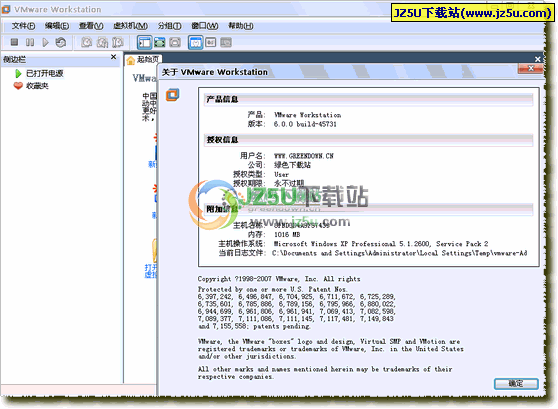Click the company value 绿色下载站

[292, 165]
